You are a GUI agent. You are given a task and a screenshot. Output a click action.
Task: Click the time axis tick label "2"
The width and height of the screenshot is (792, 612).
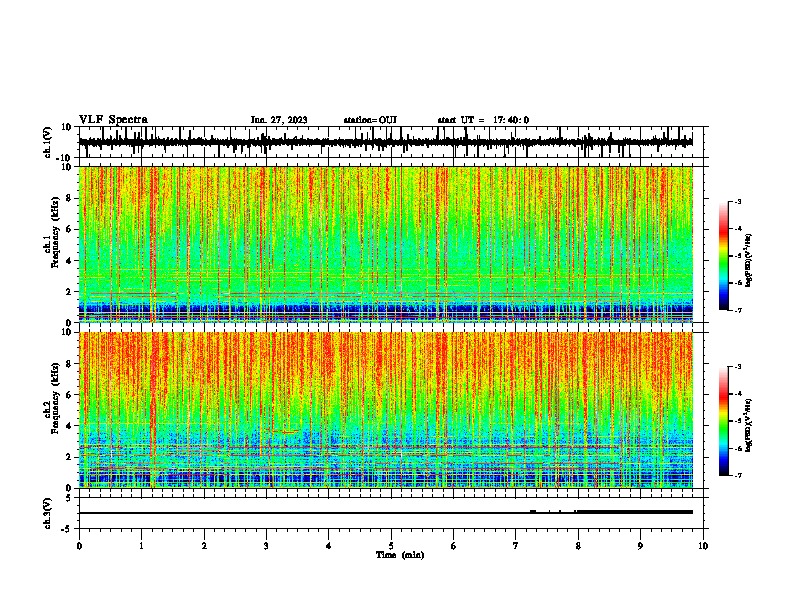[204, 546]
